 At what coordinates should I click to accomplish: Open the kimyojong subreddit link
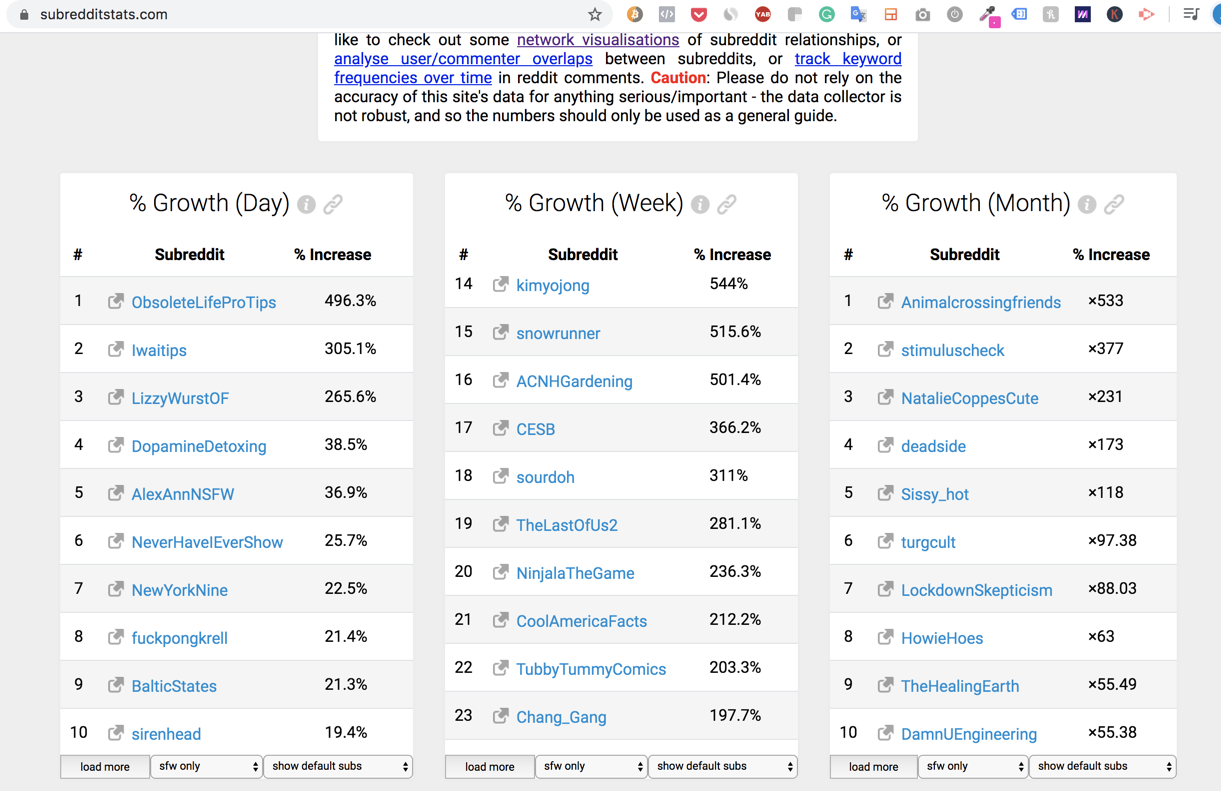(553, 285)
